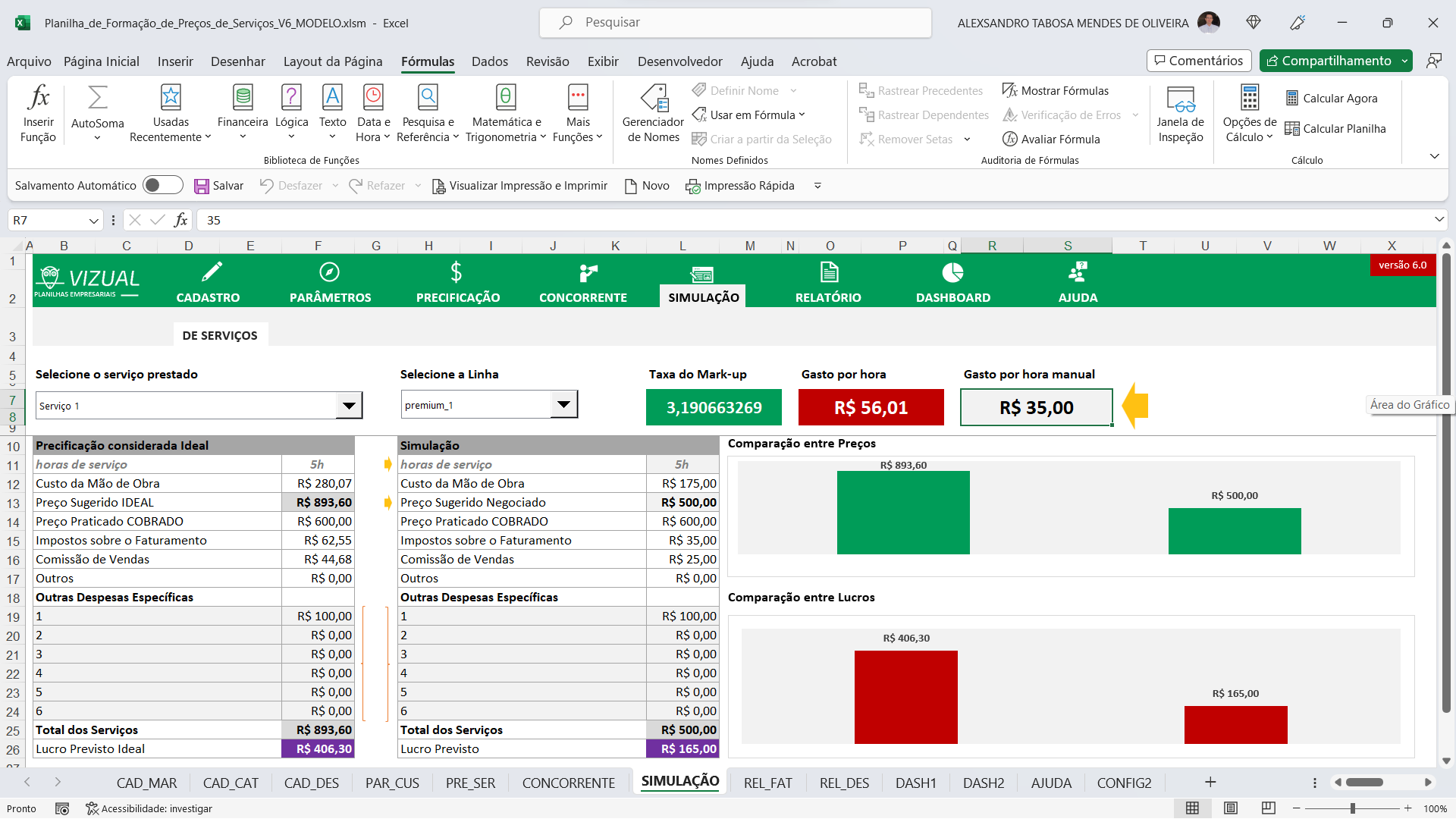
Task: Collapse the ribbon chevron
Action: coord(1434,156)
